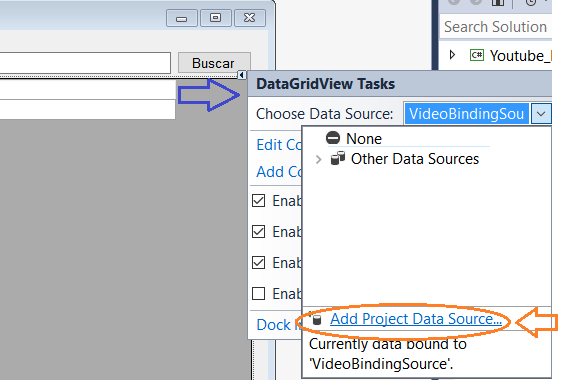Click the smart tag glyph arrow on DataGridView

point(242,75)
